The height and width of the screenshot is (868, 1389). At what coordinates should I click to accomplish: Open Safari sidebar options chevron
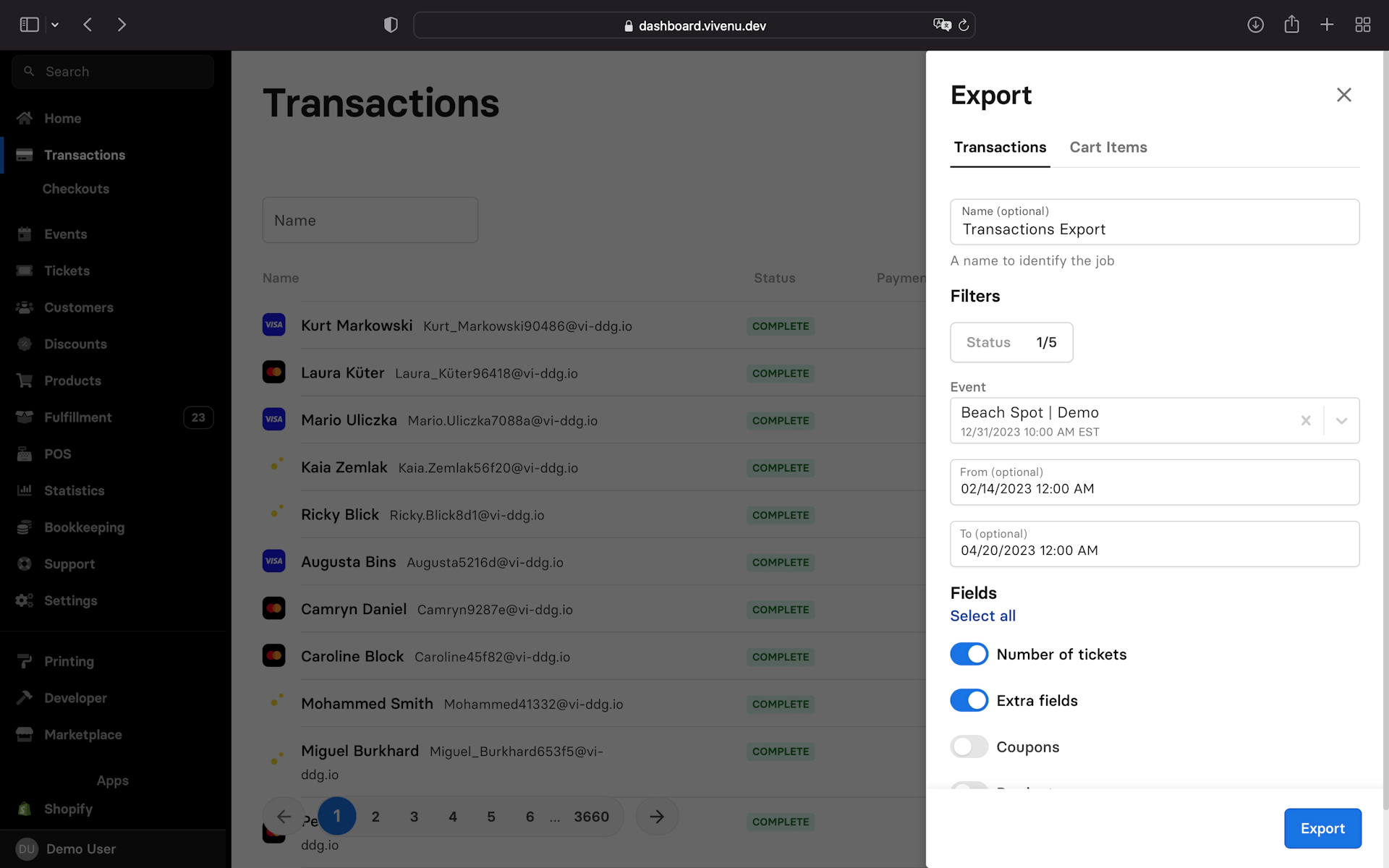(55, 25)
